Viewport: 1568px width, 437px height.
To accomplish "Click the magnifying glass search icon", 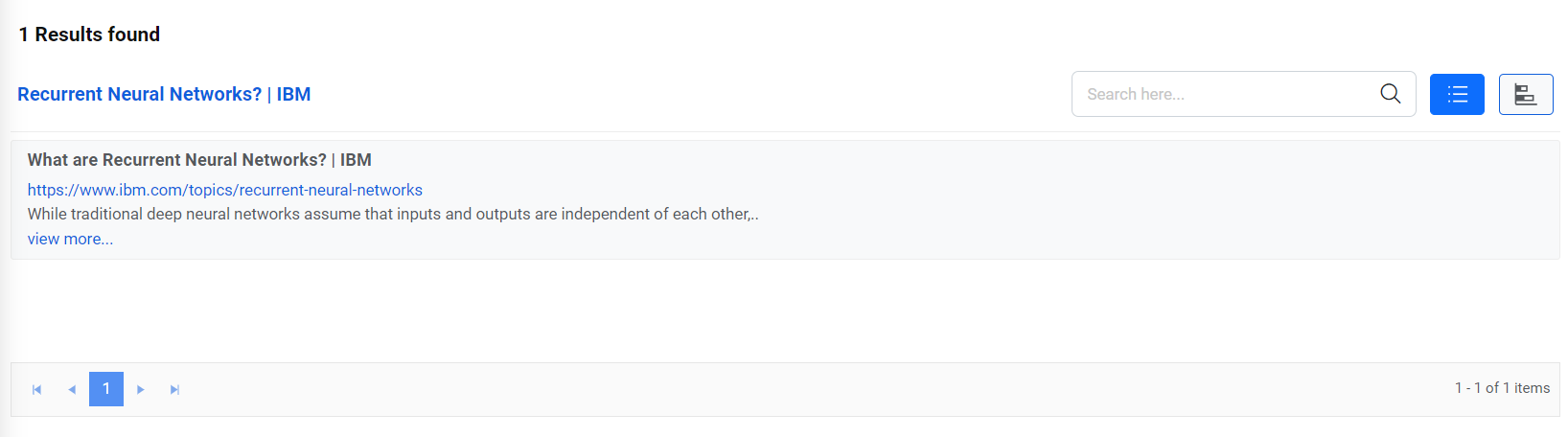I will click(x=1390, y=94).
